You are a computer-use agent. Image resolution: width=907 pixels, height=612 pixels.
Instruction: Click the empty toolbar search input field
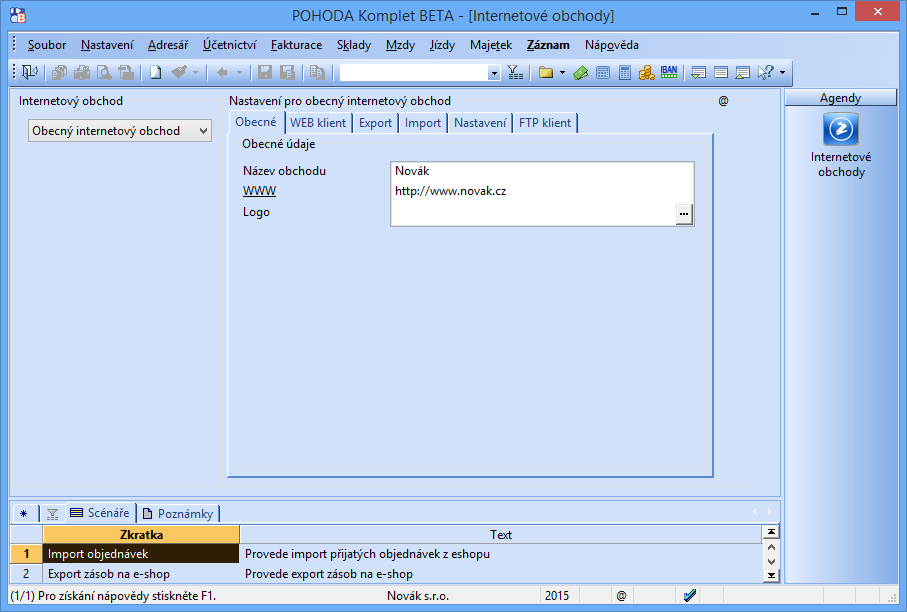[x=414, y=73]
